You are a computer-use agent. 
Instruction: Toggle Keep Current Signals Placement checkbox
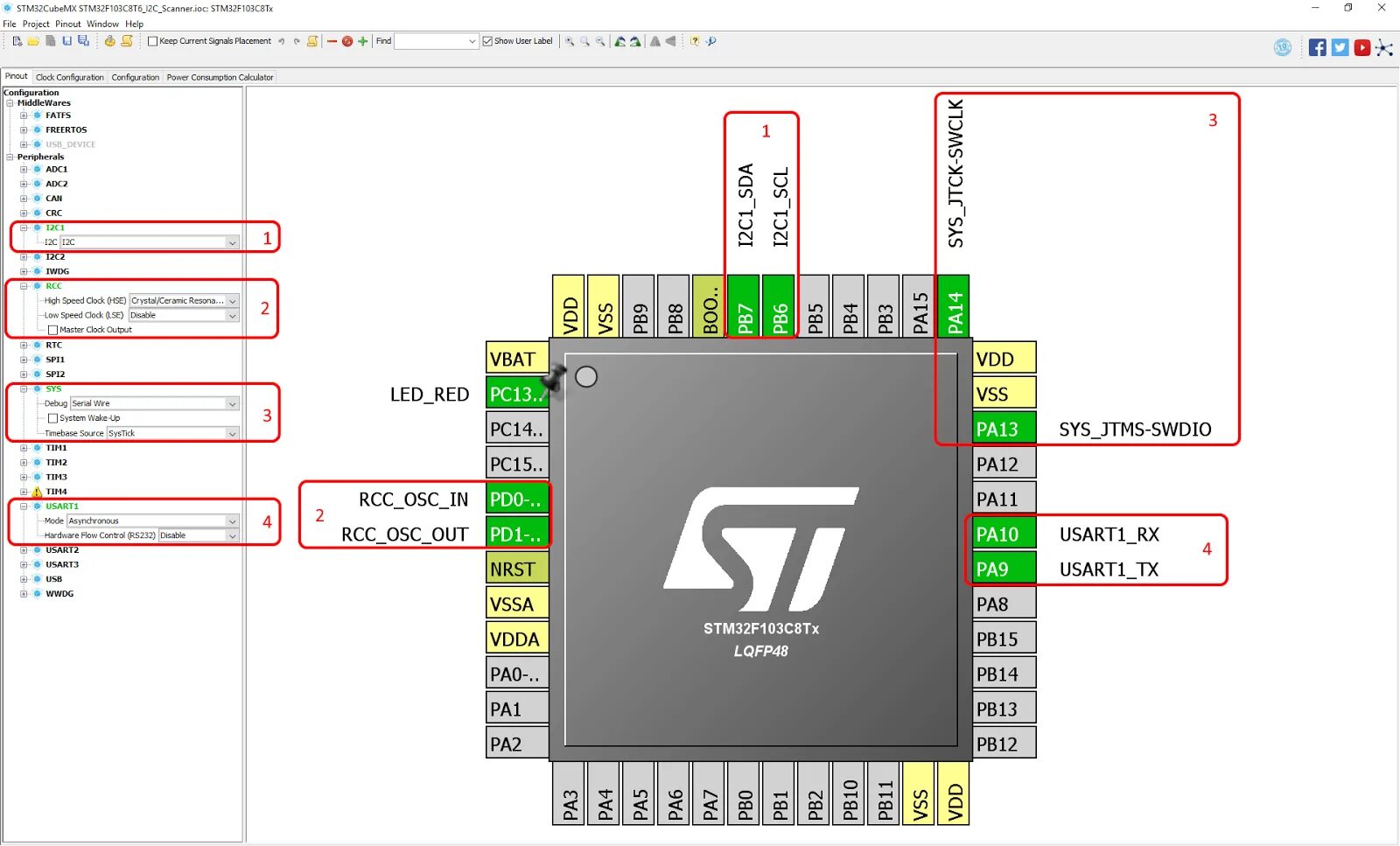click(153, 41)
